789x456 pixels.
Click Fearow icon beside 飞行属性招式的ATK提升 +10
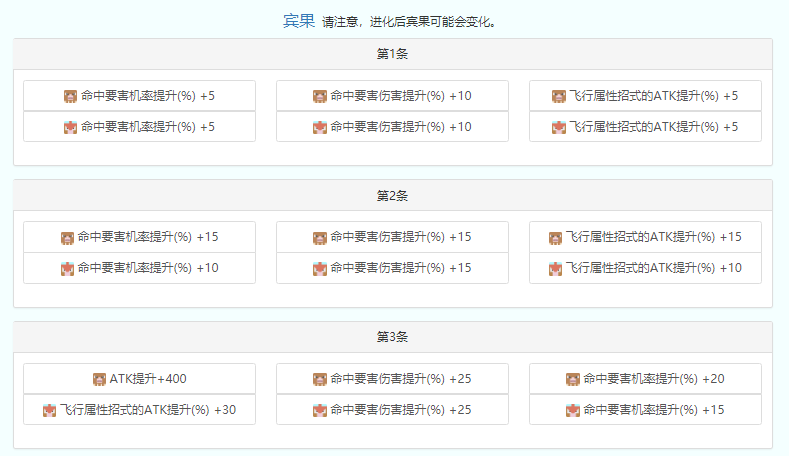tap(555, 269)
